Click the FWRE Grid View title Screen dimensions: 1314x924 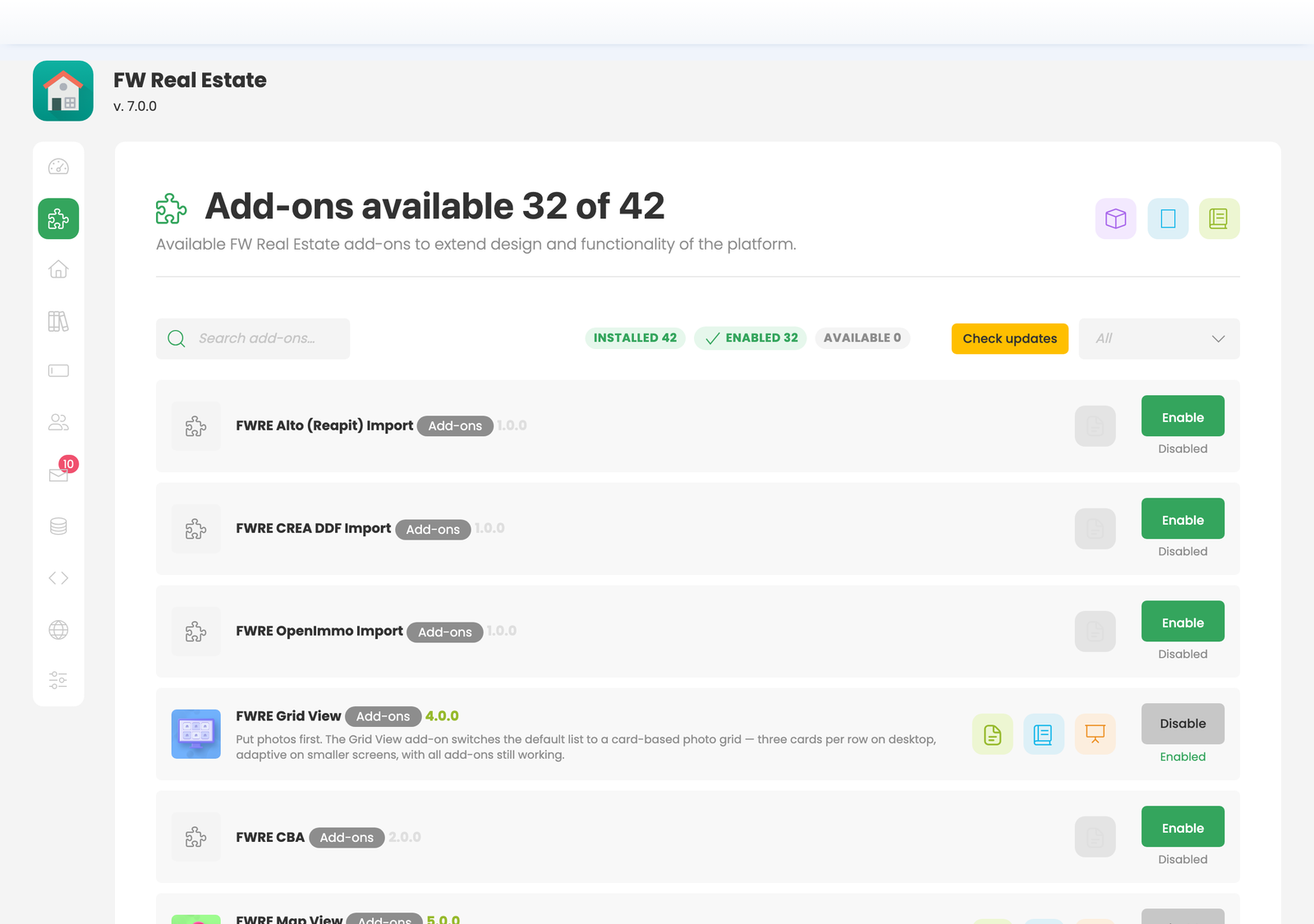(x=288, y=716)
